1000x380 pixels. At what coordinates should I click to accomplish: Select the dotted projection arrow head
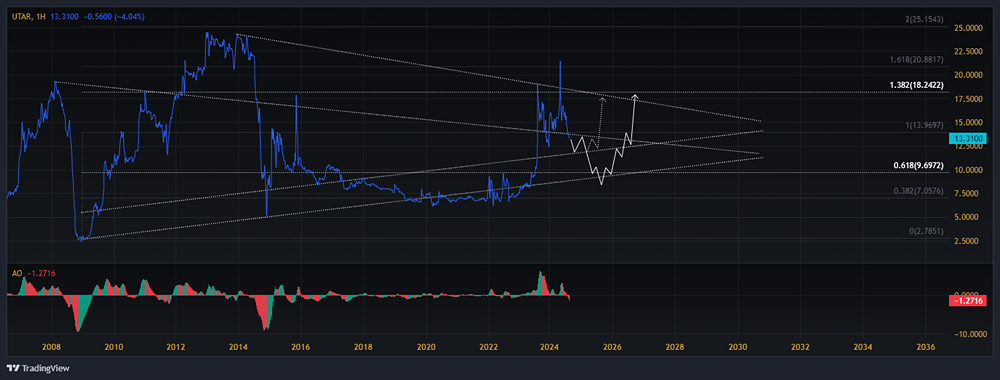point(603,99)
